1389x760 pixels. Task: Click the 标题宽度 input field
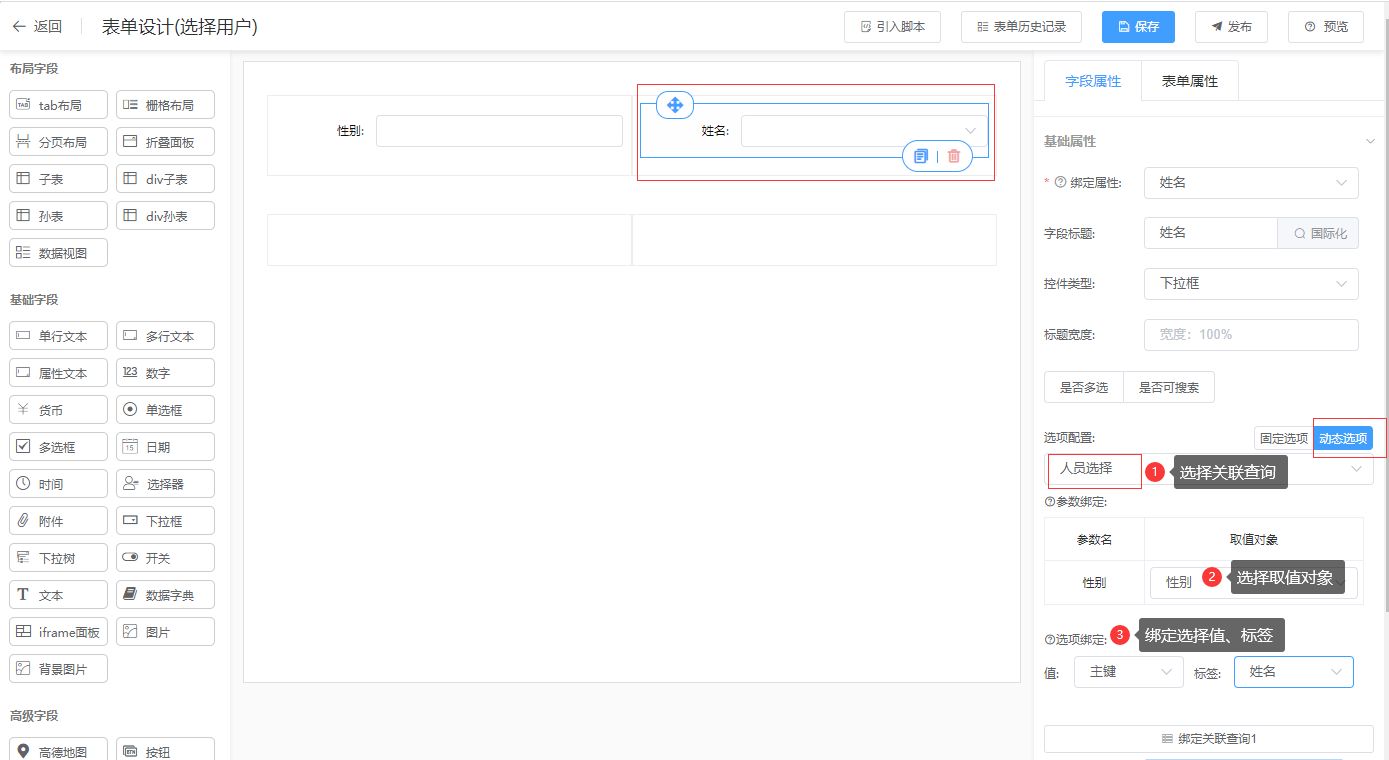(x=1251, y=335)
